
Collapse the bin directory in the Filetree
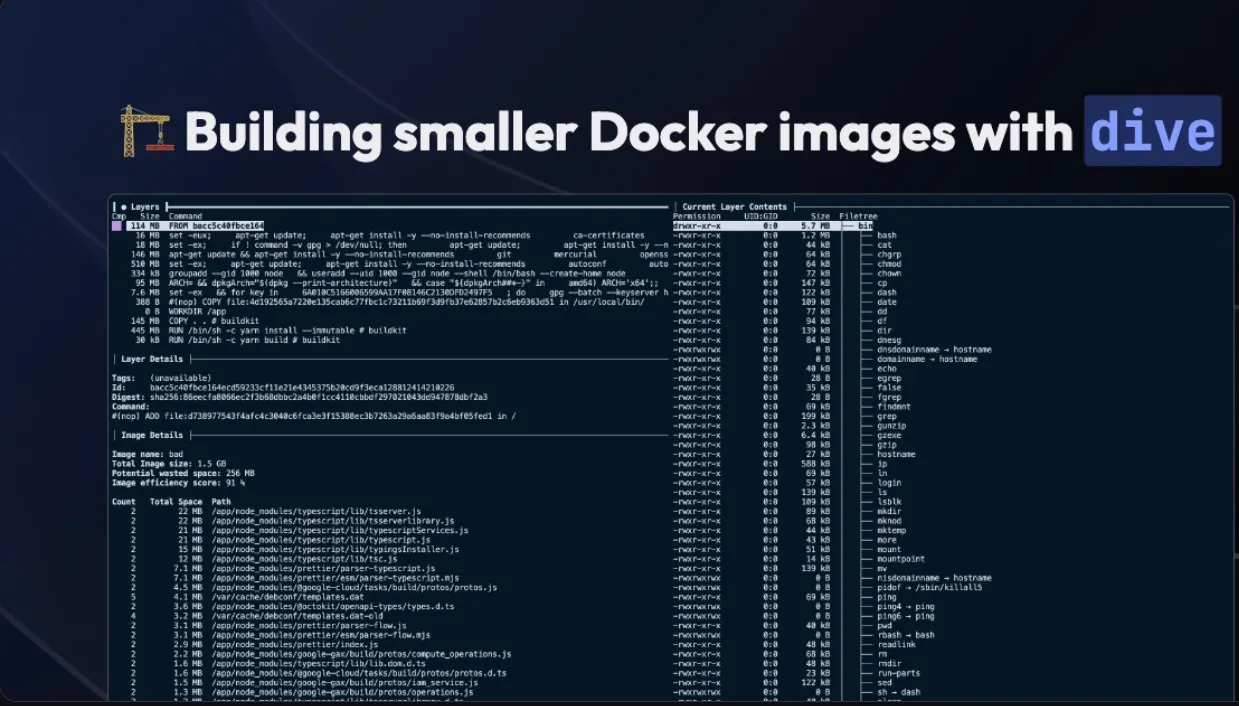click(864, 226)
